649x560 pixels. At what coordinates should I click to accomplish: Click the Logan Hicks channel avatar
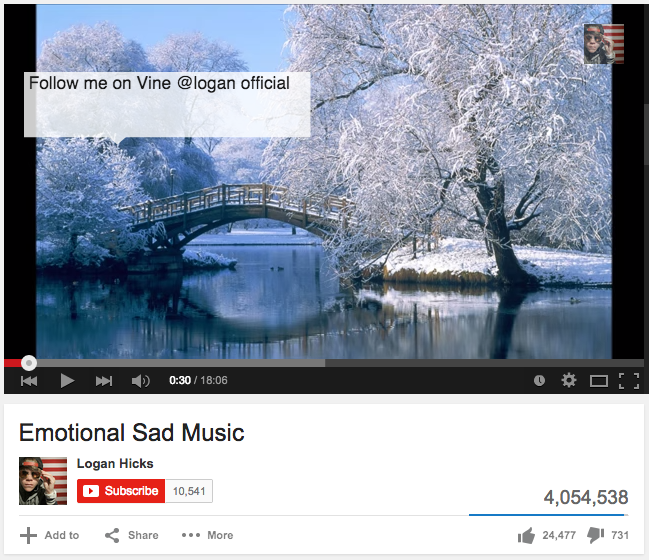coord(43,481)
